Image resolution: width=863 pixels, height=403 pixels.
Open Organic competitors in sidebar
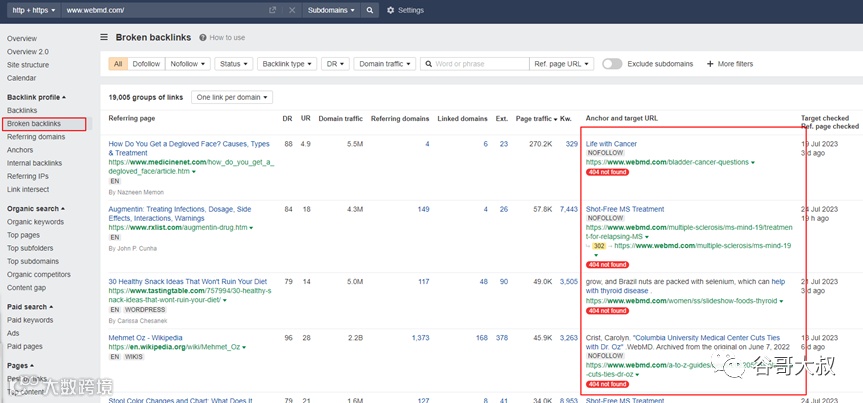[39, 274]
